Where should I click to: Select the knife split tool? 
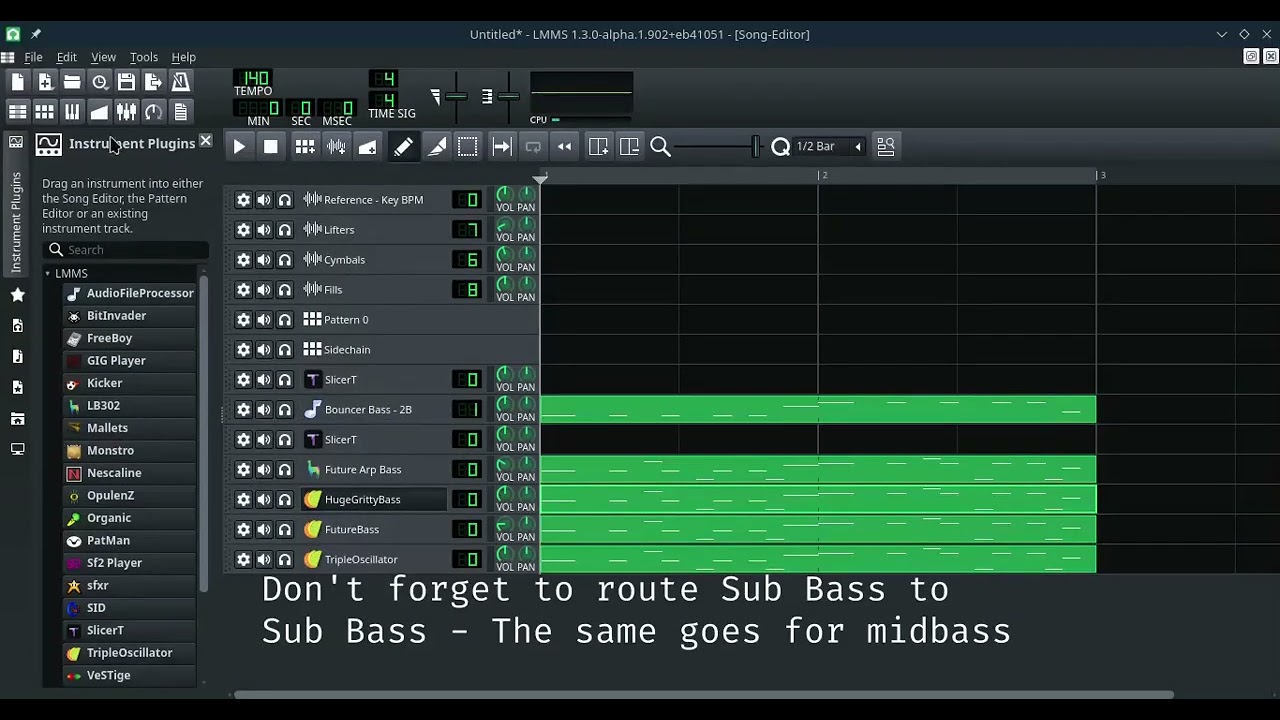point(437,147)
